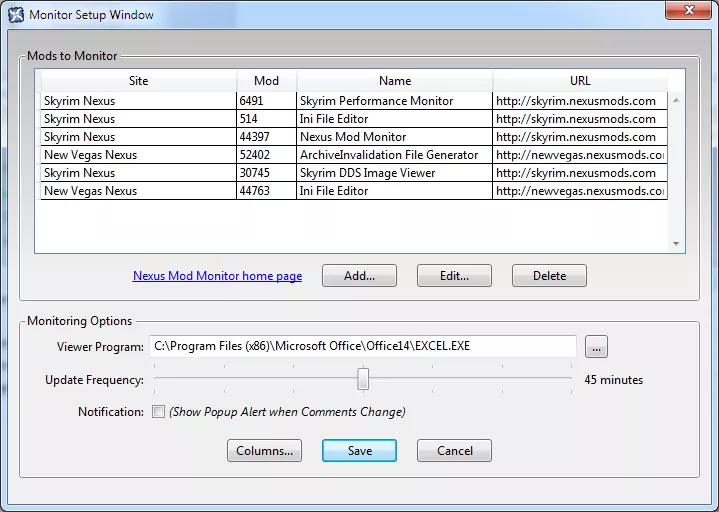719x512 pixels.
Task: Click the Save button
Action: pyautogui.click(x=360, y=451)
